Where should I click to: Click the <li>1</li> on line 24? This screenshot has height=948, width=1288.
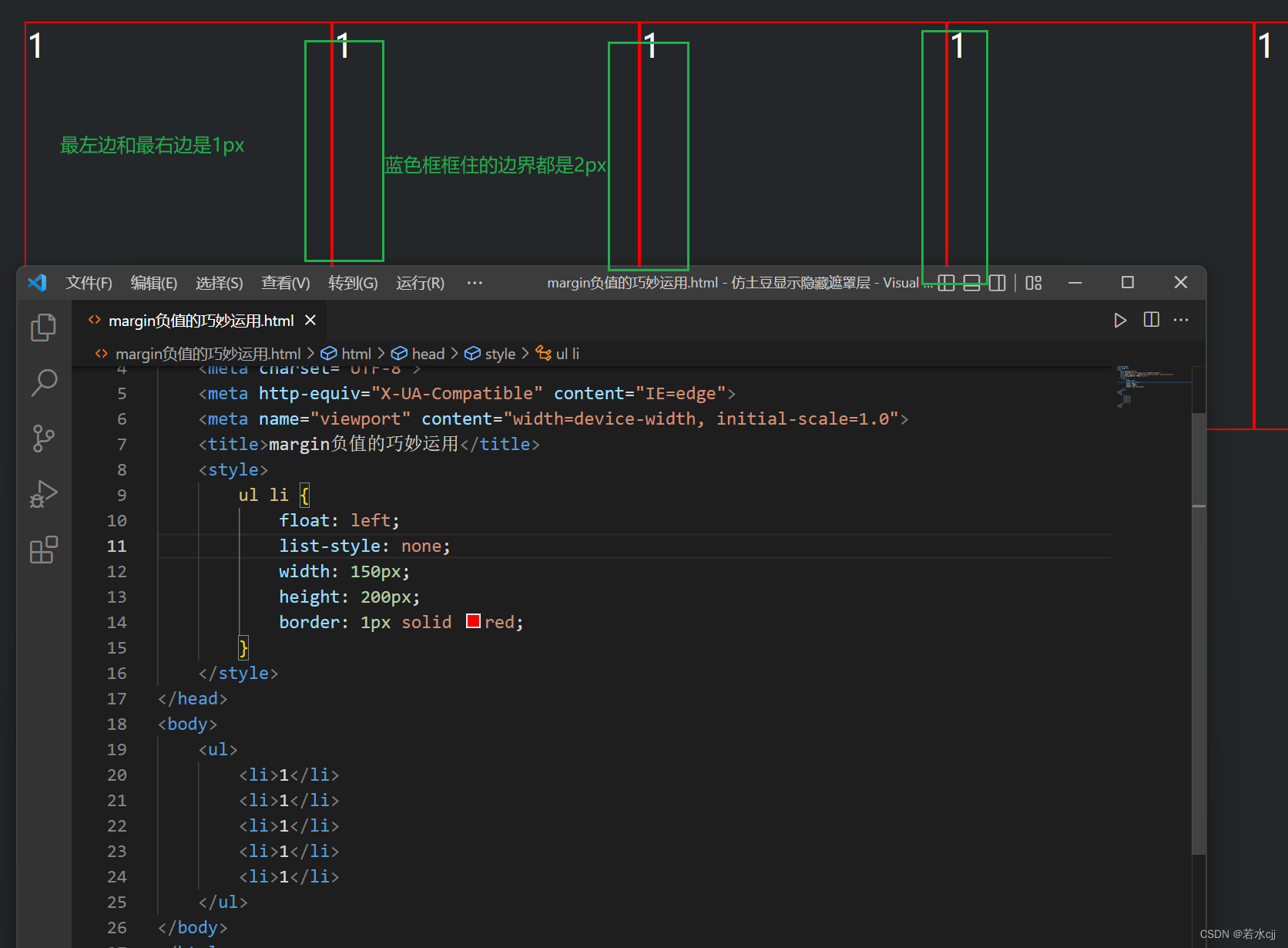click(289, 876)
